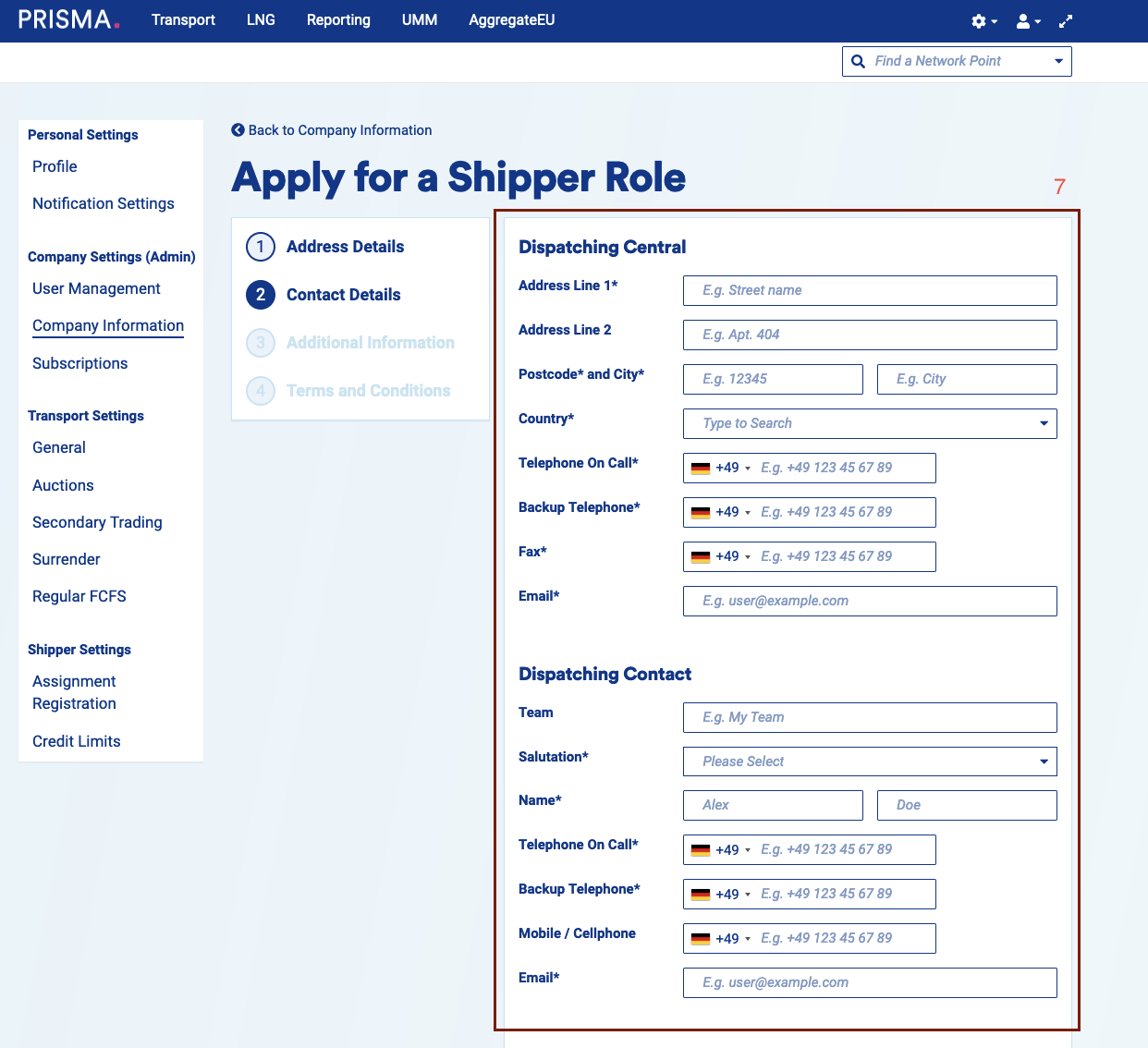This screenshot has width=1148, height=1048.
Task: Click the magnifier icon in network point search
Action: (859, 61)
